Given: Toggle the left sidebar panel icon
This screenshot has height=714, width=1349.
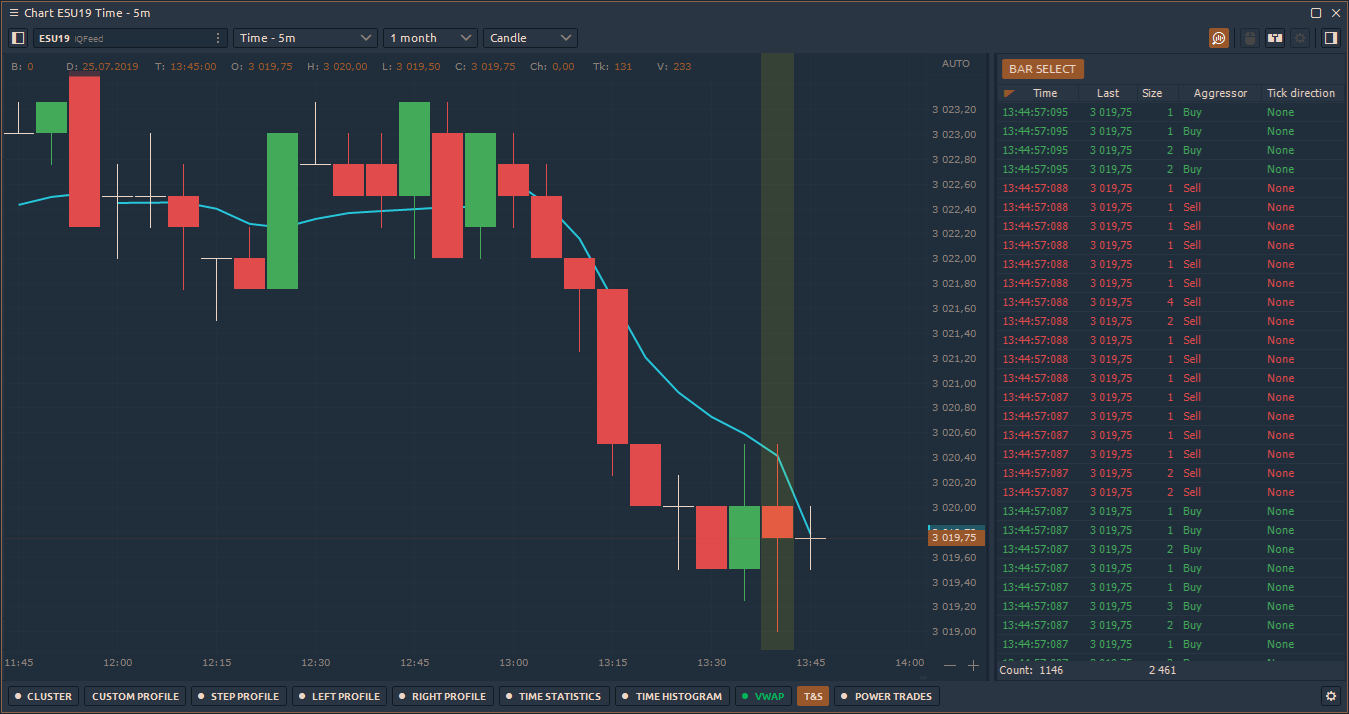Looking at the screenshot, I should coord(18,38).
